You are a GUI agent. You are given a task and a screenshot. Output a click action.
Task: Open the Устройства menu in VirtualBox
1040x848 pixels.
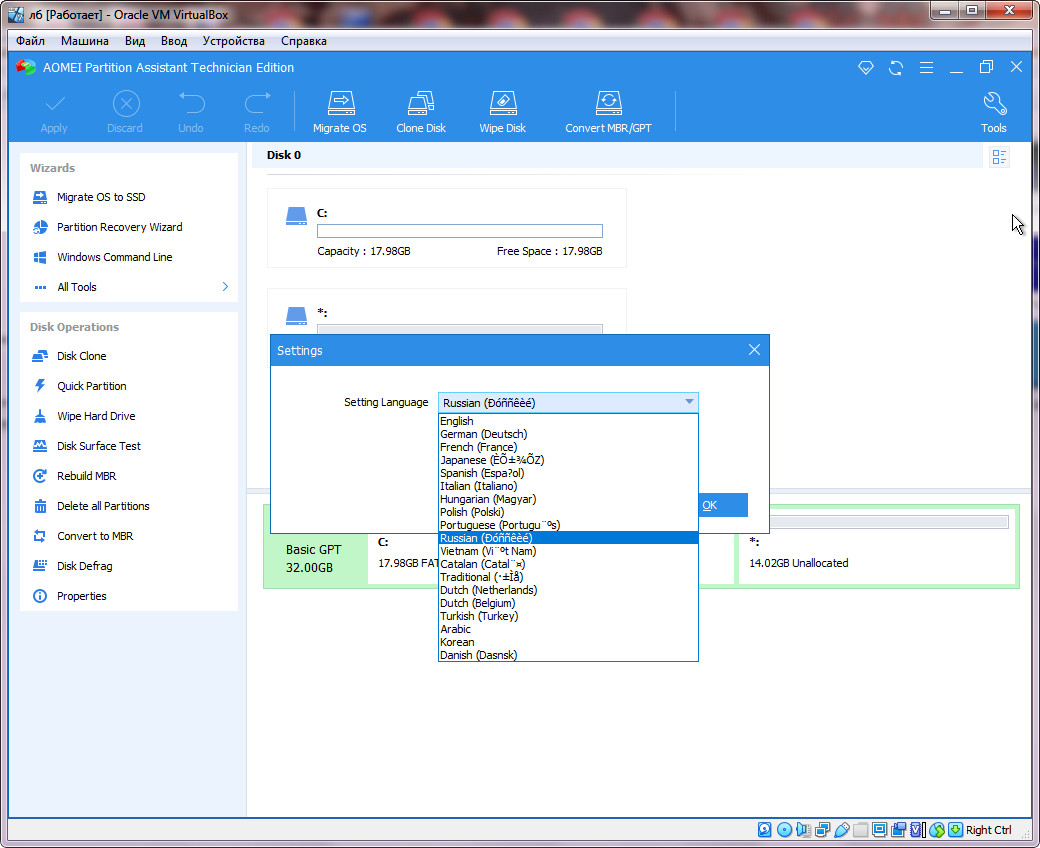tap(233, 41)
